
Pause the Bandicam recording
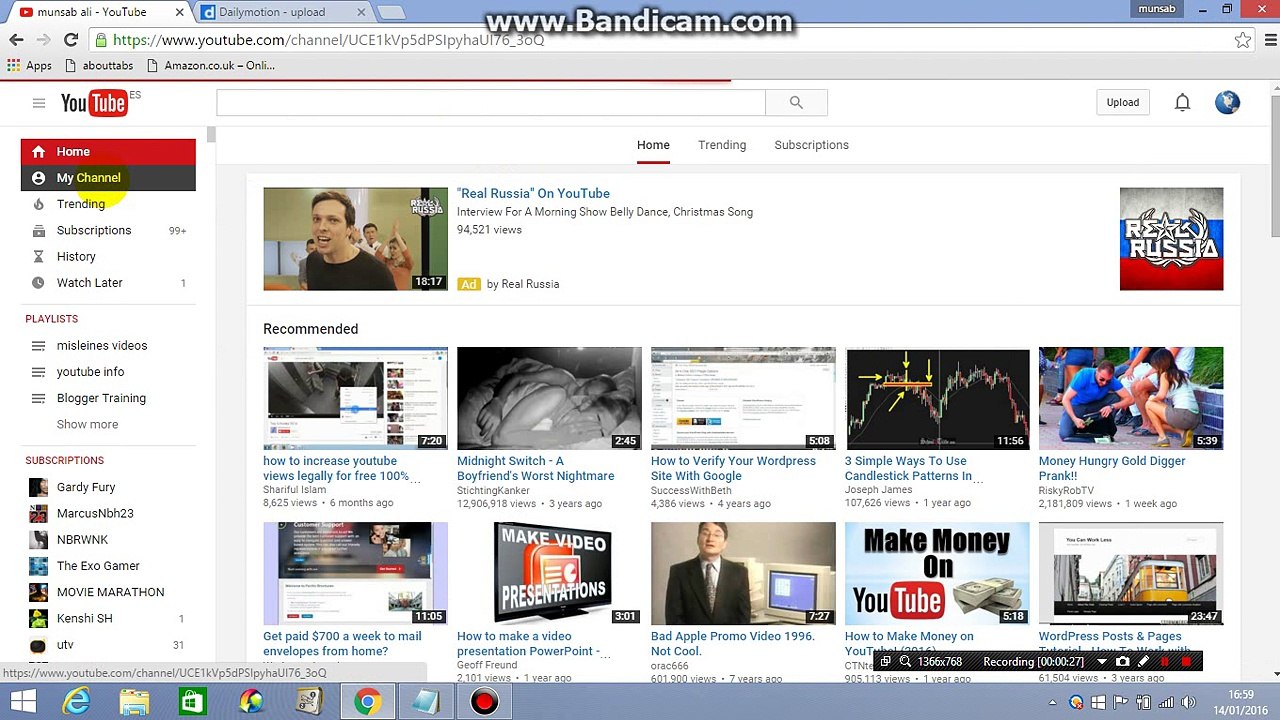[x=1165, y=662]
